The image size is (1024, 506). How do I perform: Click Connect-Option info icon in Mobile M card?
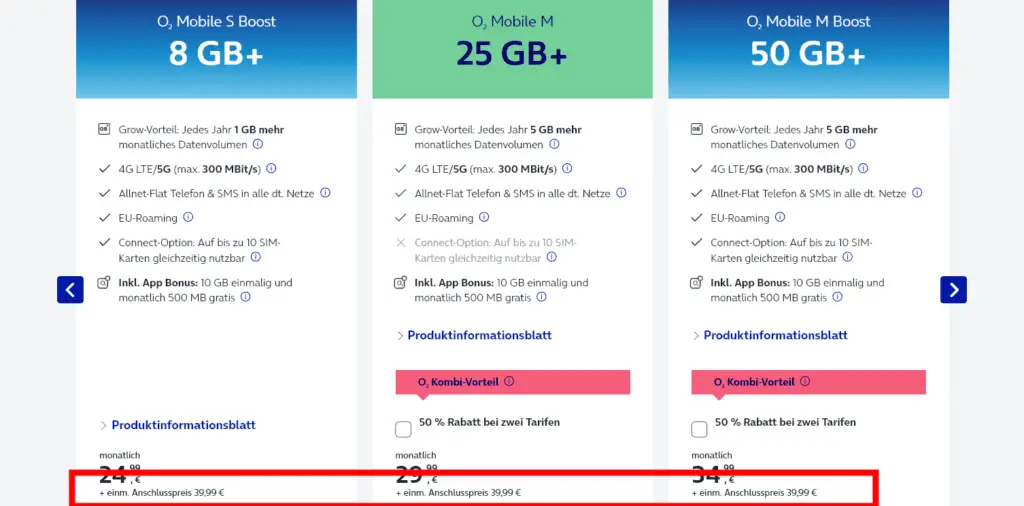coord(537,257)
